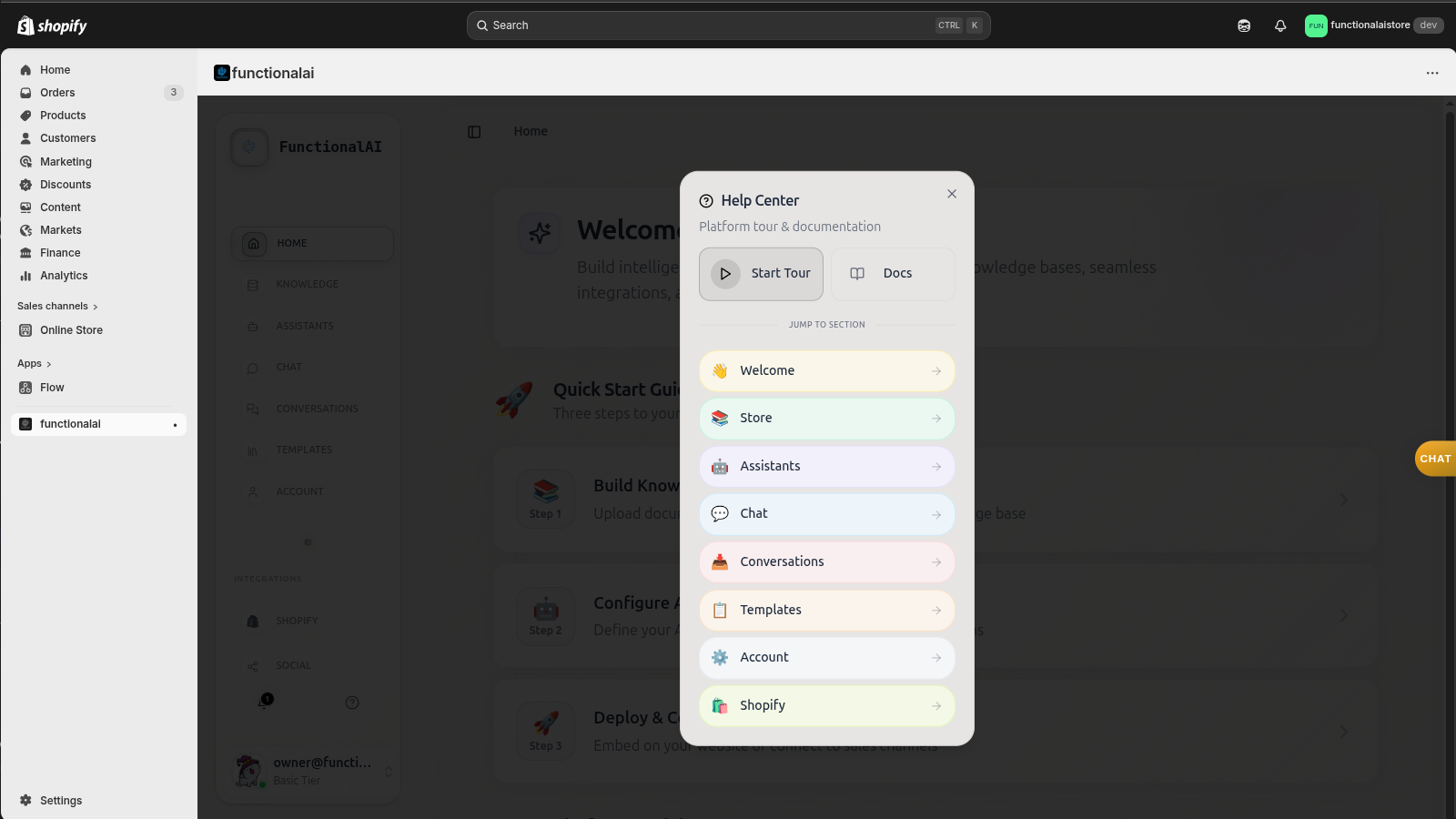Open the notification bell in Shopify header

tap(1279, 25)
